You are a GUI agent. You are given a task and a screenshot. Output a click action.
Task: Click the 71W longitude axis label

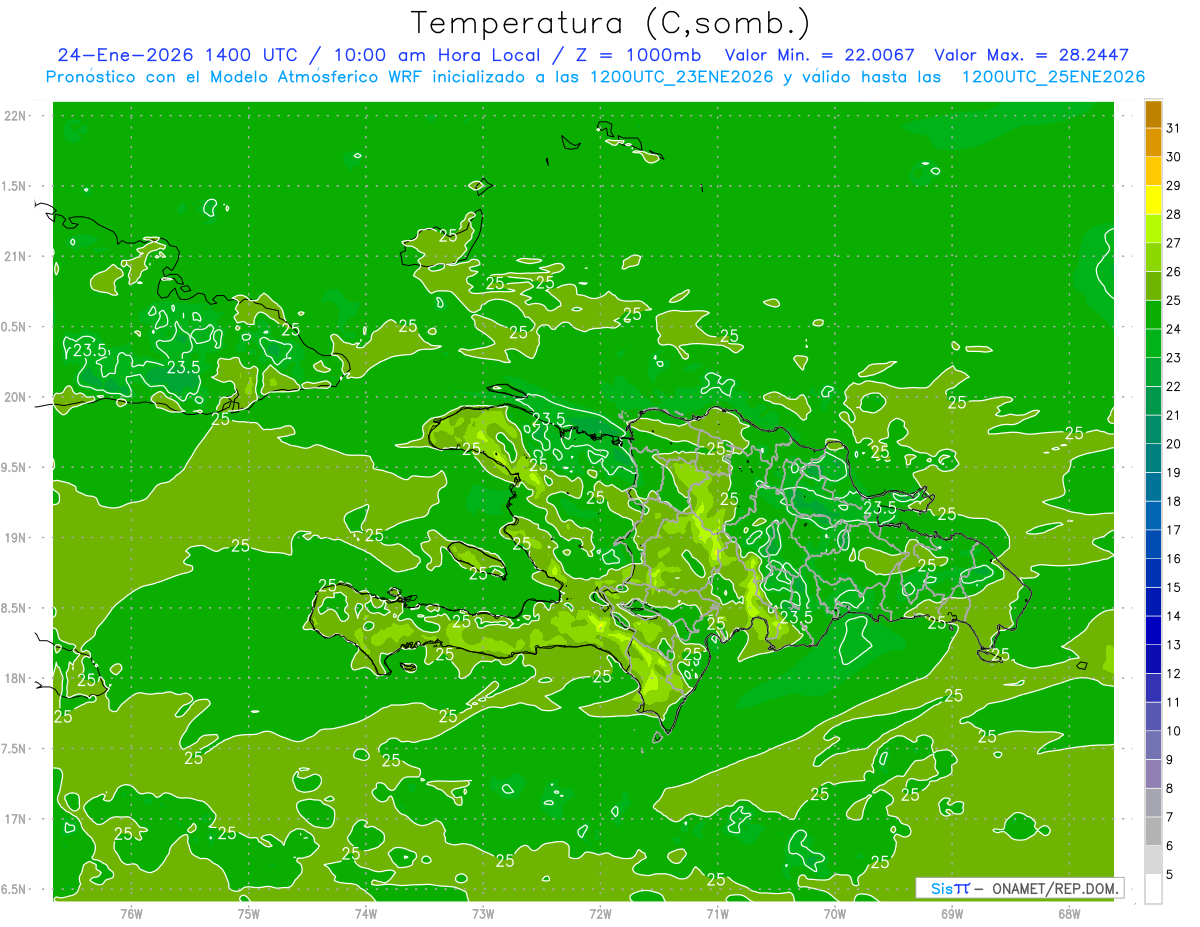(717, 913)
